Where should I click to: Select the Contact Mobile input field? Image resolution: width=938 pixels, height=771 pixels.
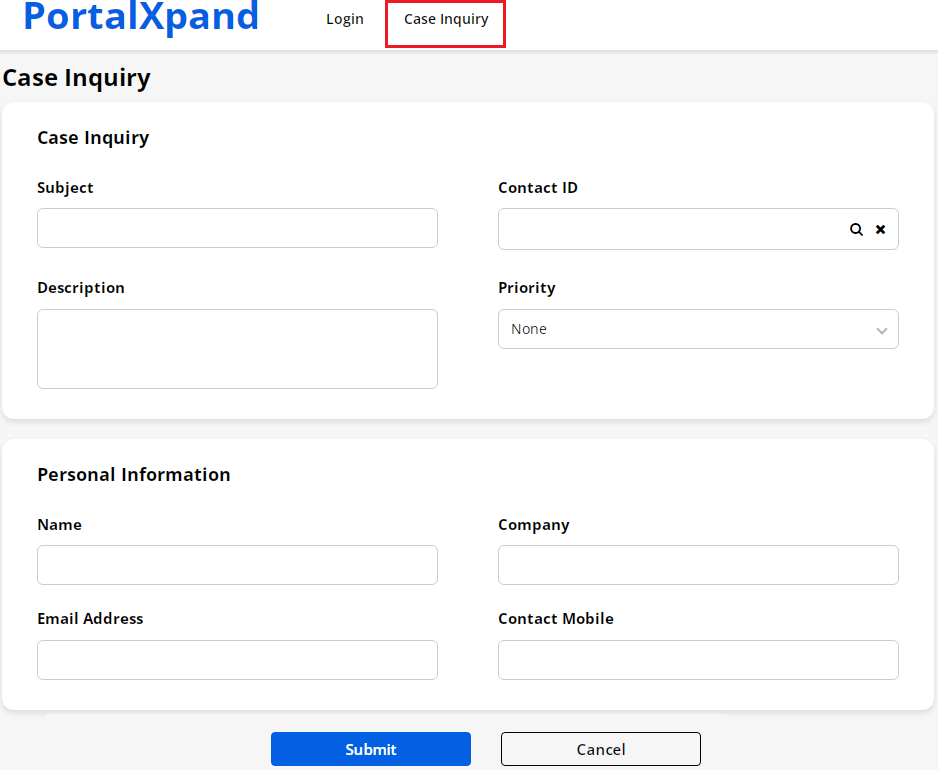(698, 660)
